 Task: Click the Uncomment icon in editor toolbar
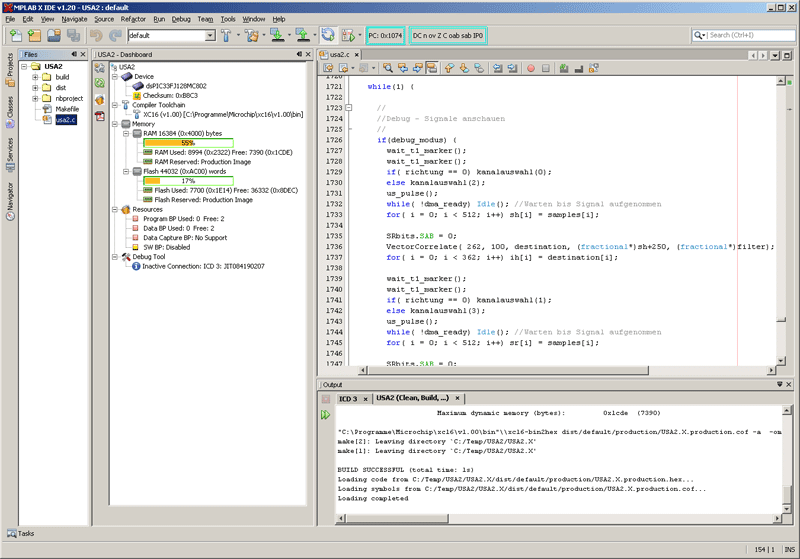point(579,68)
